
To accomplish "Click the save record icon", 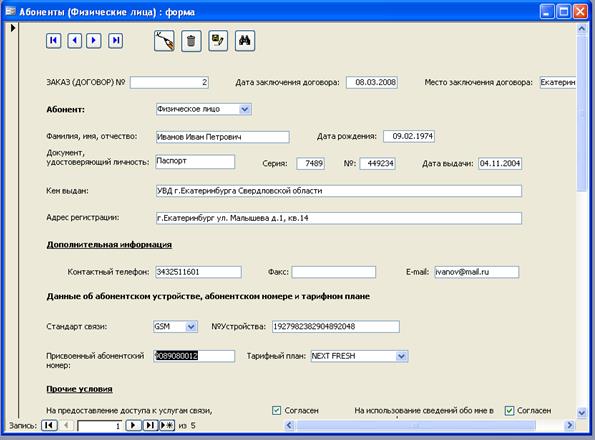I will [218, 41].
